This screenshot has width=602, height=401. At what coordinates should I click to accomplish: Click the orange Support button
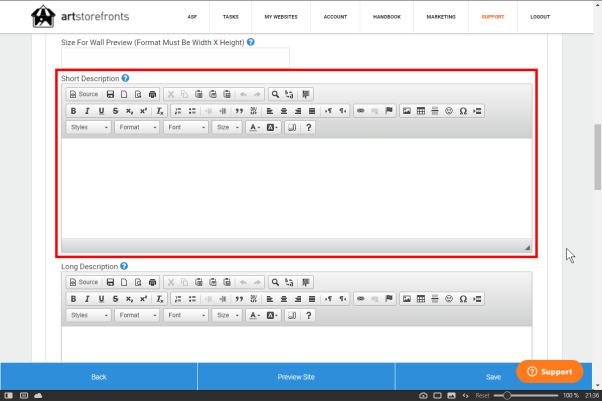[549, 371]
